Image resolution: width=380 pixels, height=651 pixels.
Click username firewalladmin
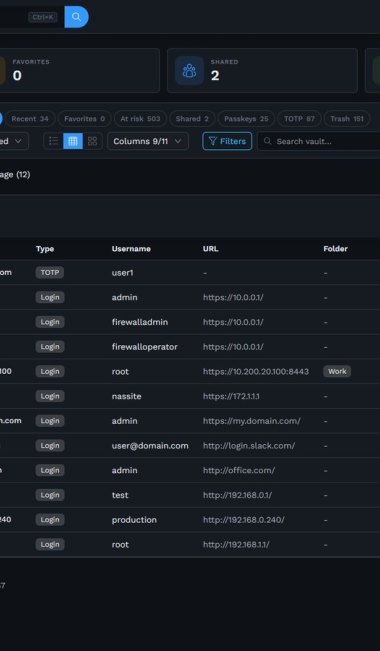click(x=140, y=322)
